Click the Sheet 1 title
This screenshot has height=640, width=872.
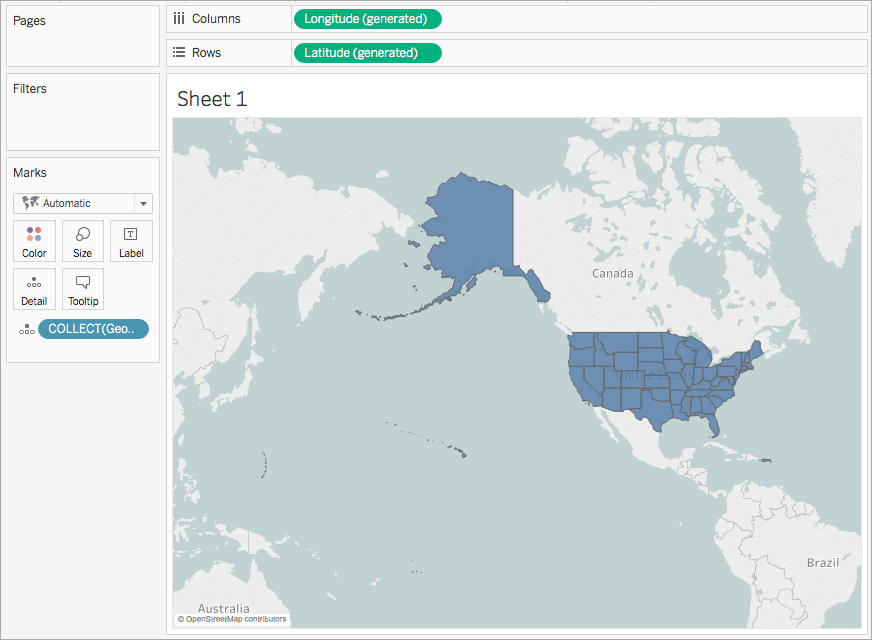point(212,99)
